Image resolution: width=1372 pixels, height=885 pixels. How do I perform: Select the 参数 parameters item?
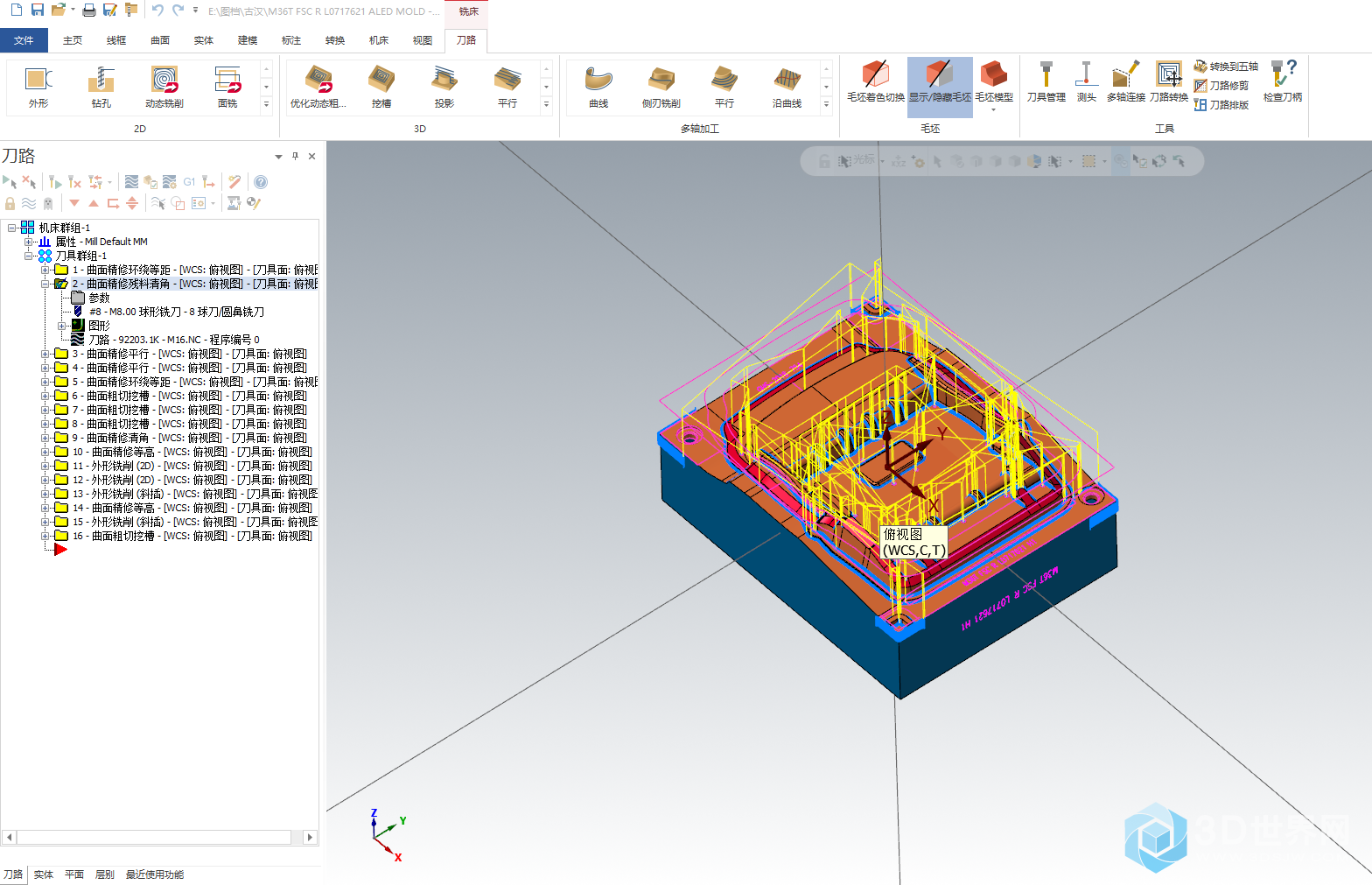[x=91, y=298]
